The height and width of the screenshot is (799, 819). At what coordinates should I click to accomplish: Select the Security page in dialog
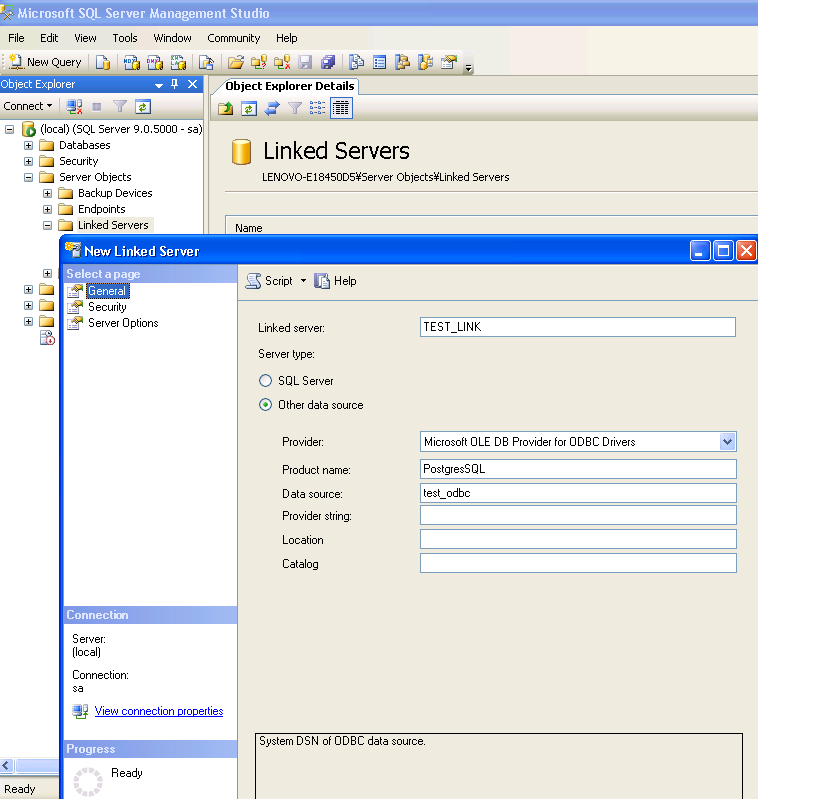click(x=107, y=307)
